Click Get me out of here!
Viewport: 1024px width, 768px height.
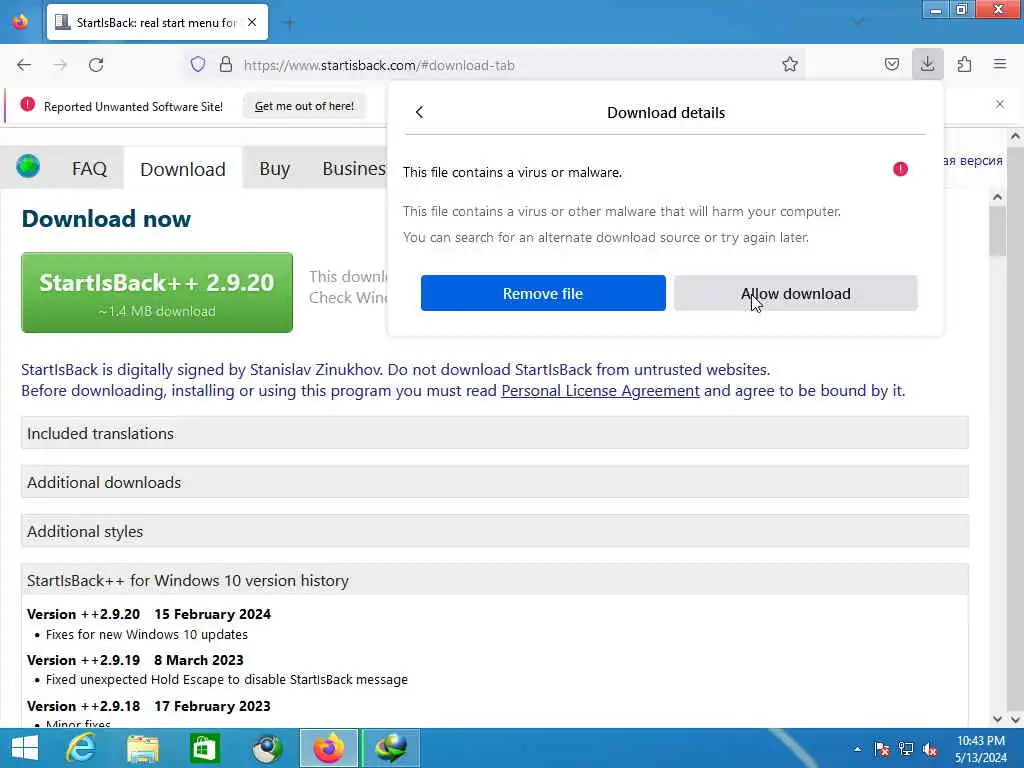[x=304, y=106]
